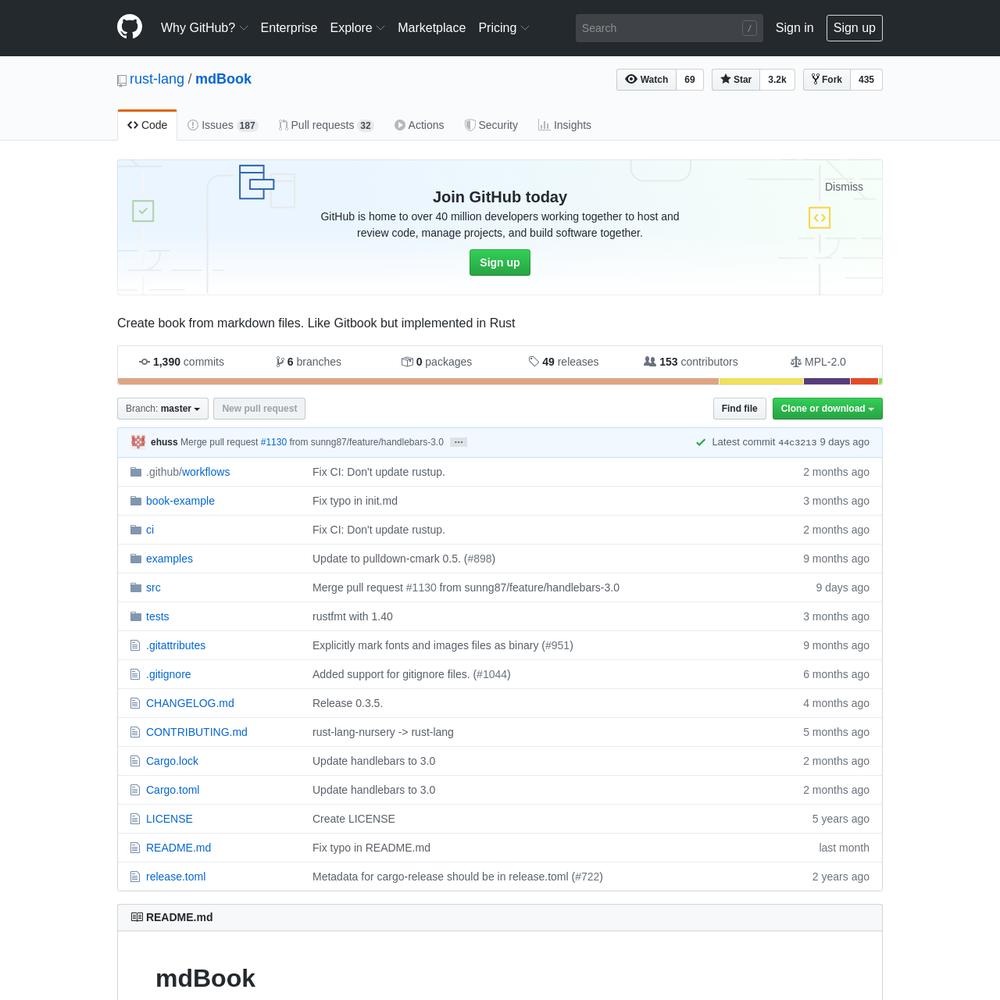
Task: Click the contributors people icon
Action: [x=649, y=362]
